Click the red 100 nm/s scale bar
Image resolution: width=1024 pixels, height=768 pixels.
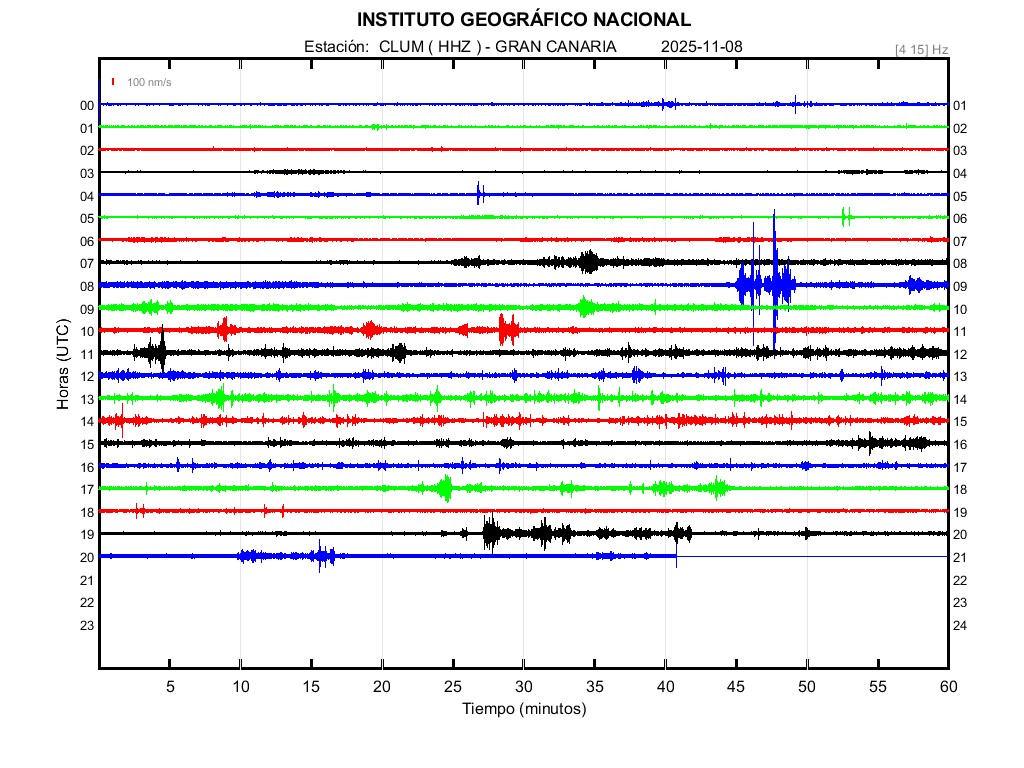[114, 82]
